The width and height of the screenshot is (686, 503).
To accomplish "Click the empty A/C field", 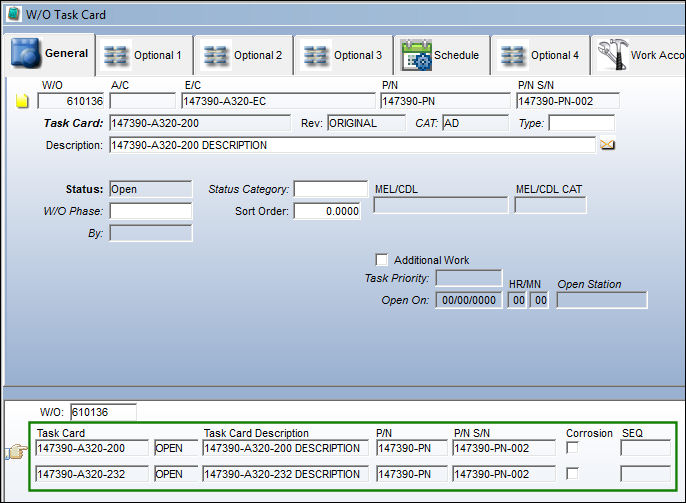I will click(x=143, y=101).
